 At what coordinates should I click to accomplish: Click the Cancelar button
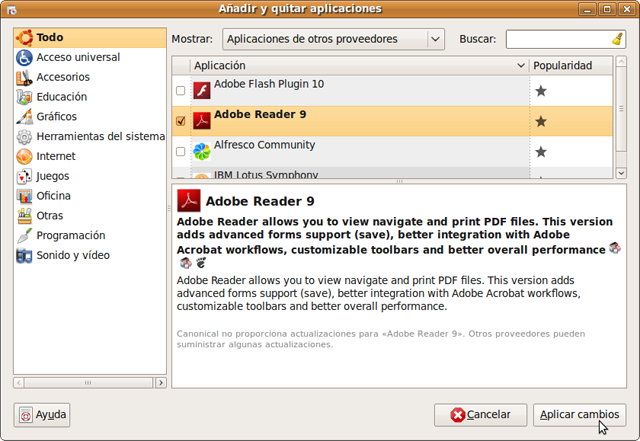coord(480,414)
